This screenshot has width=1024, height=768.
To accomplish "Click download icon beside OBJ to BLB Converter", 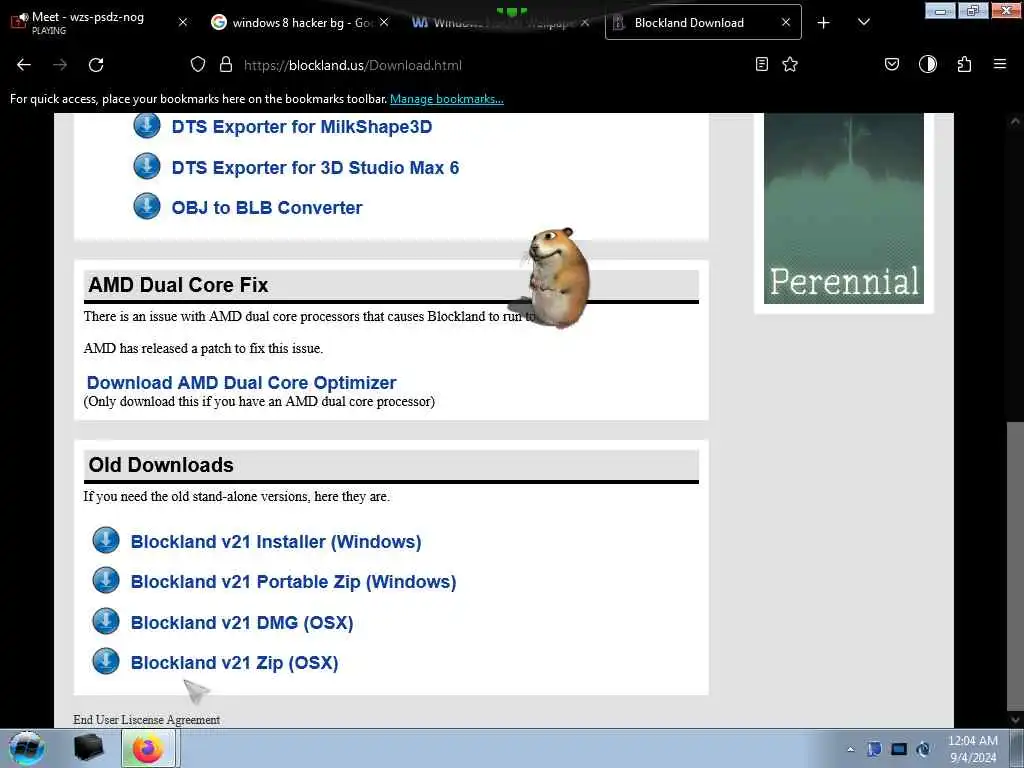I will 147,206.
